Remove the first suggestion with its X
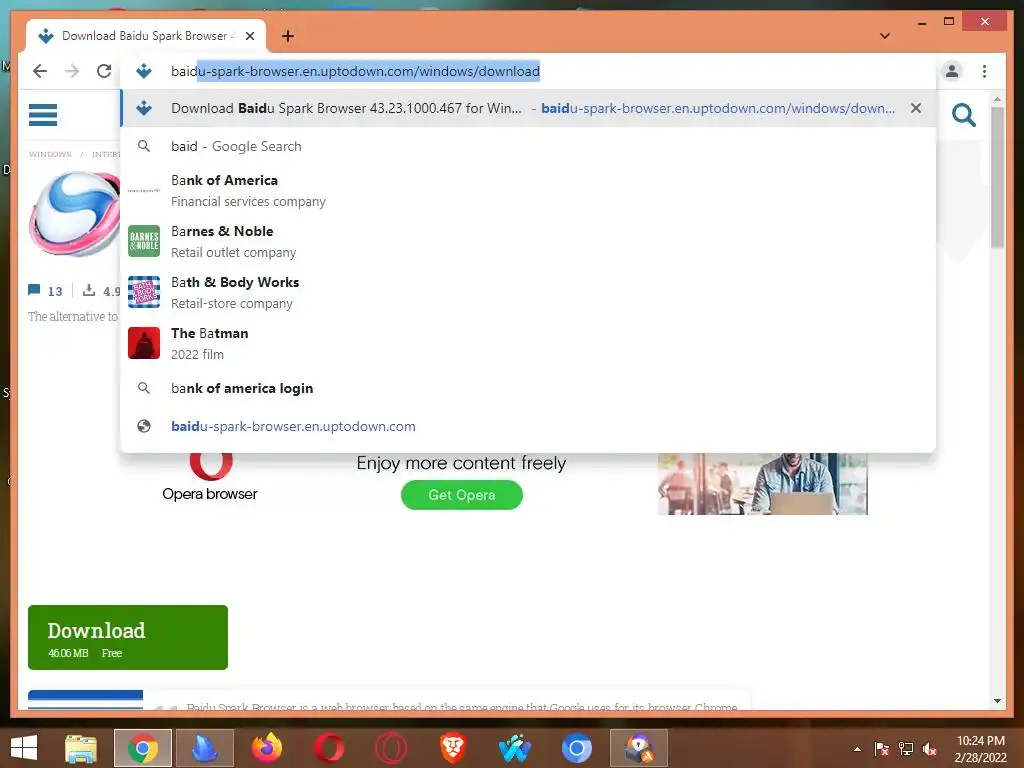This screenshot has height=768, width=1024. [x=916, y=108]
